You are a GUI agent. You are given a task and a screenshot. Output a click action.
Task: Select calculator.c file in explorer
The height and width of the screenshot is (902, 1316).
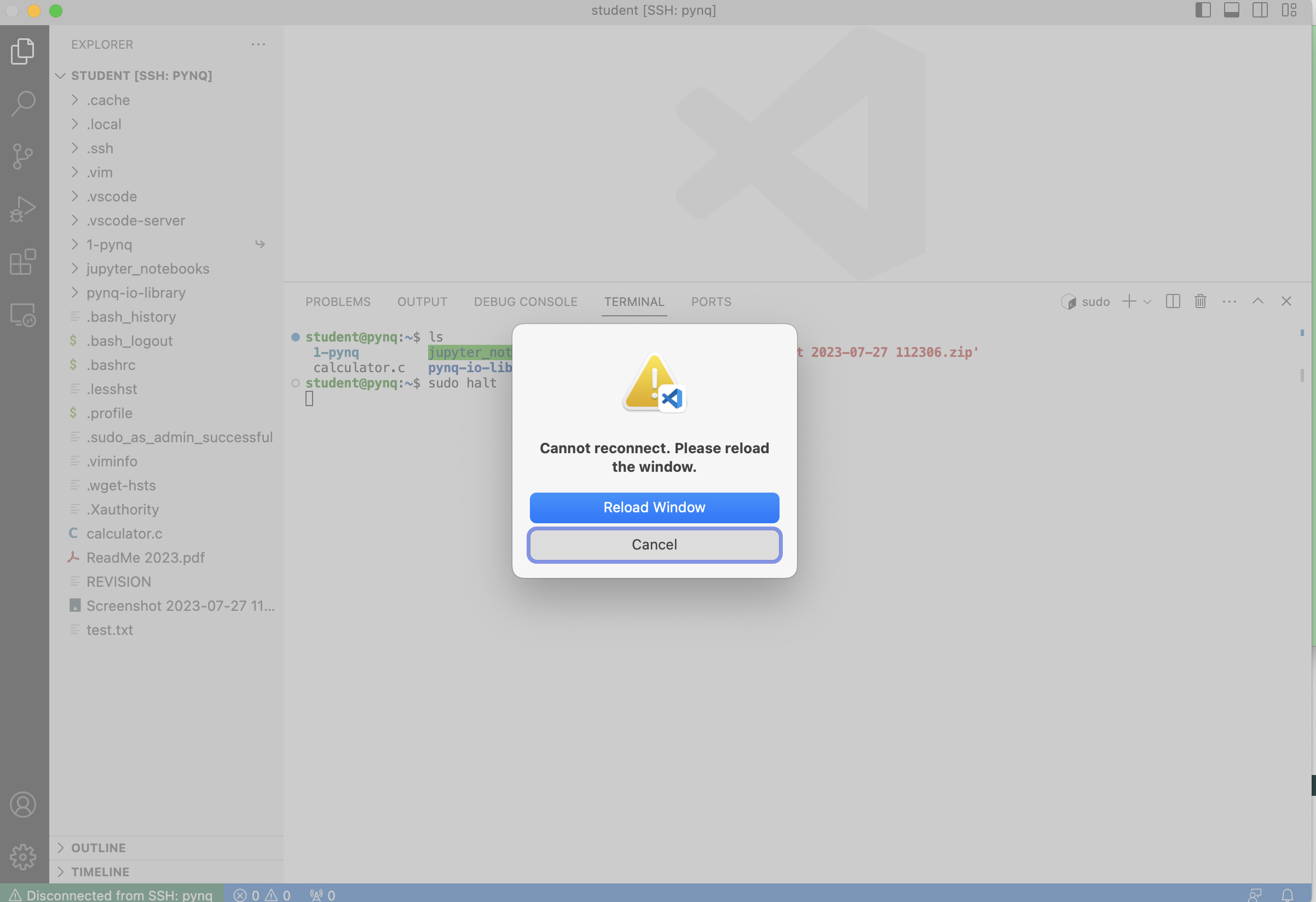tap(123, 533)
